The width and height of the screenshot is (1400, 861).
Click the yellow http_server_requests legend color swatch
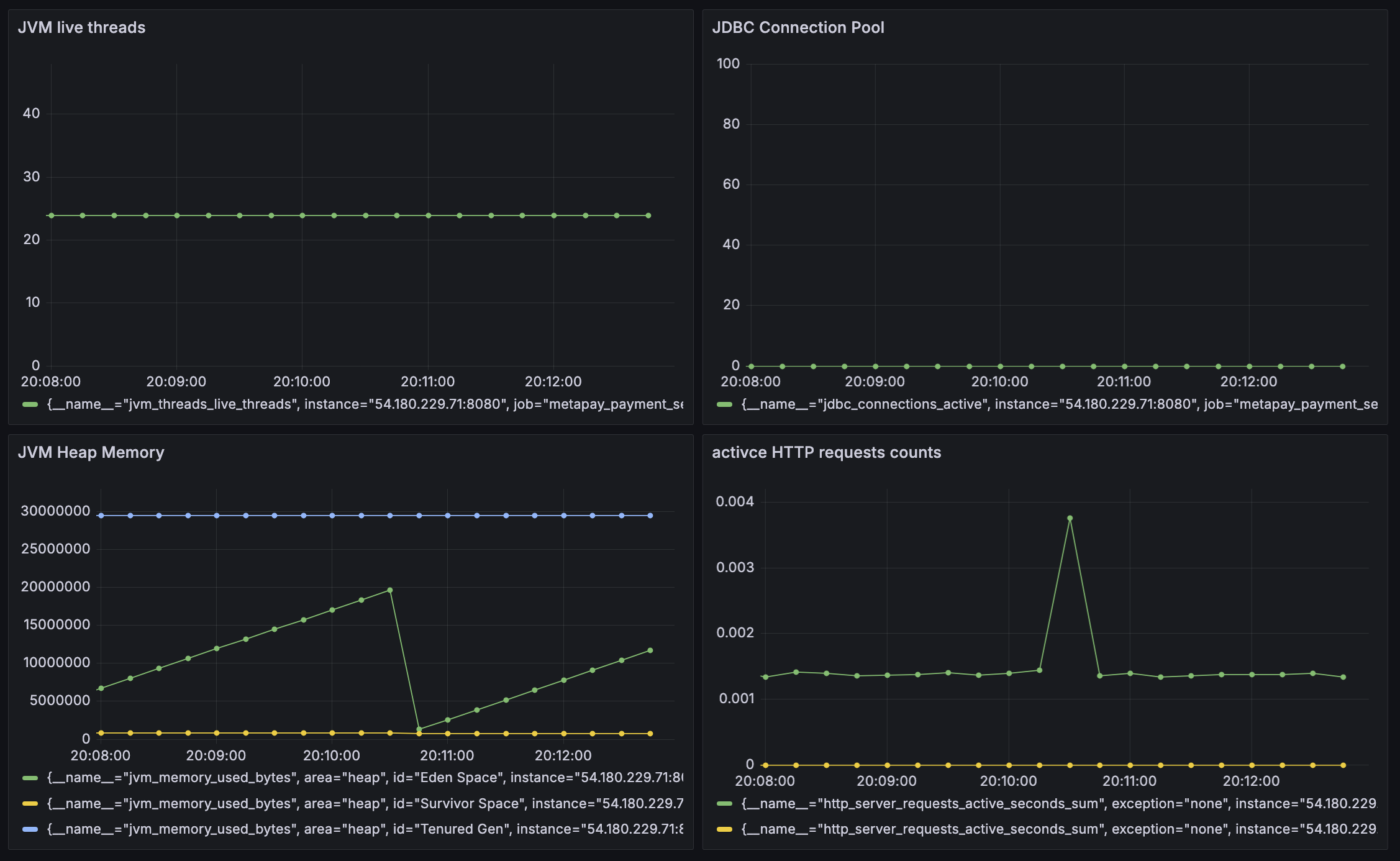pyautogui.click(x=724, y=829)
